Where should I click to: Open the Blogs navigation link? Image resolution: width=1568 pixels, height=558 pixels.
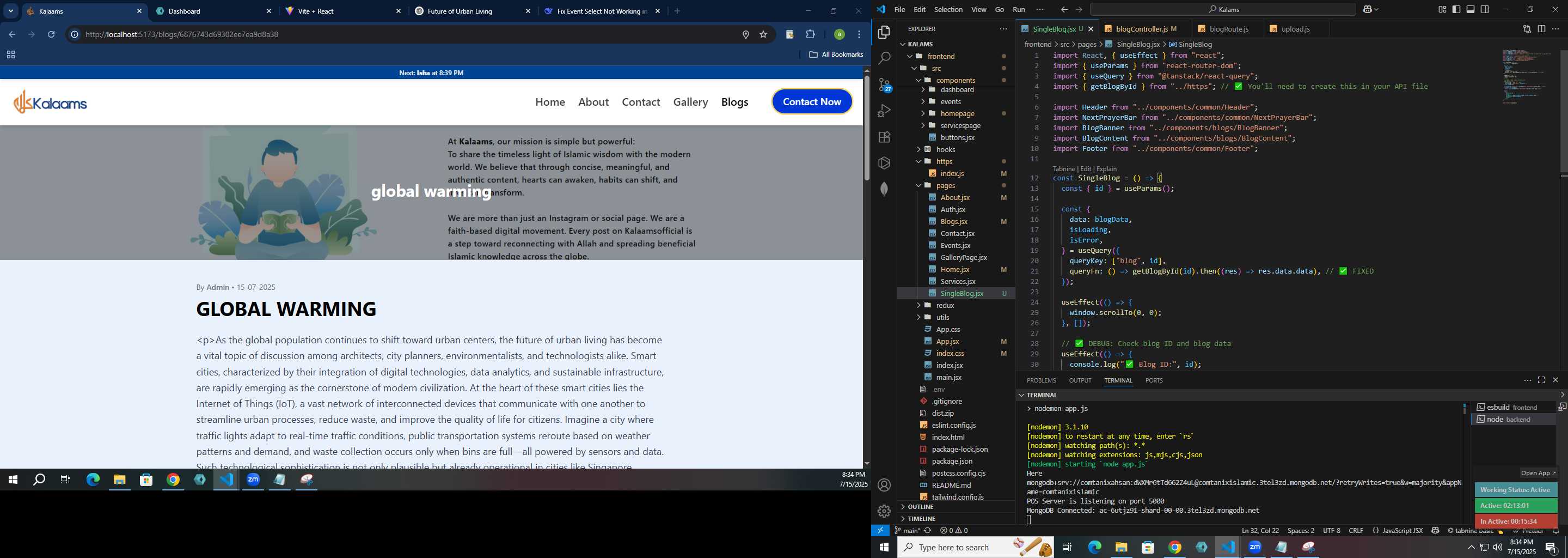(x=734, y=102)
